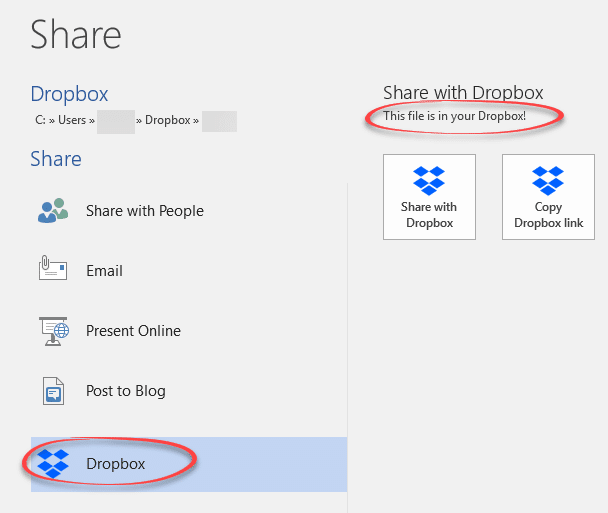Image resolution: width=608 pixels, height=513 pixels.
Task: Select the highlighted Dropbox share option
Action: click(x=115, y=464)
